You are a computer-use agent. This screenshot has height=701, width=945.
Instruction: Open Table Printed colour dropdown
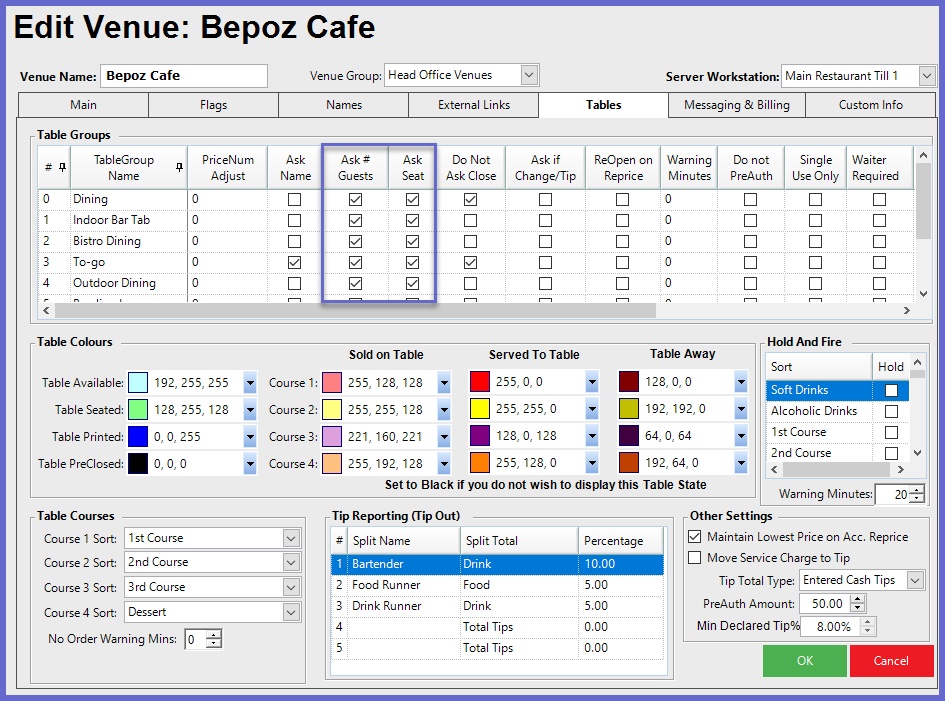click(x=250, y=437)
